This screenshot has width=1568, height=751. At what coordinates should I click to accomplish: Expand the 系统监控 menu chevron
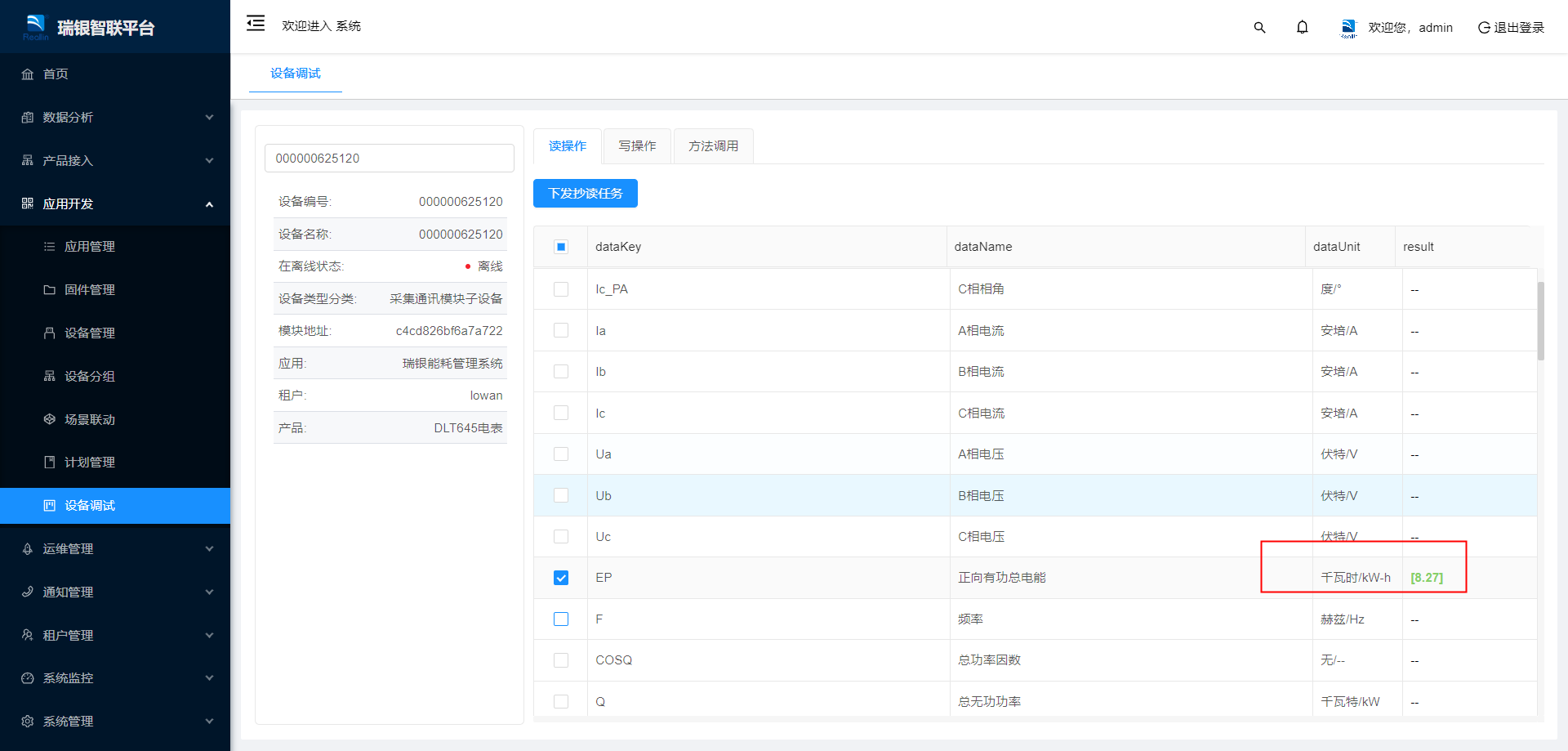209,678
